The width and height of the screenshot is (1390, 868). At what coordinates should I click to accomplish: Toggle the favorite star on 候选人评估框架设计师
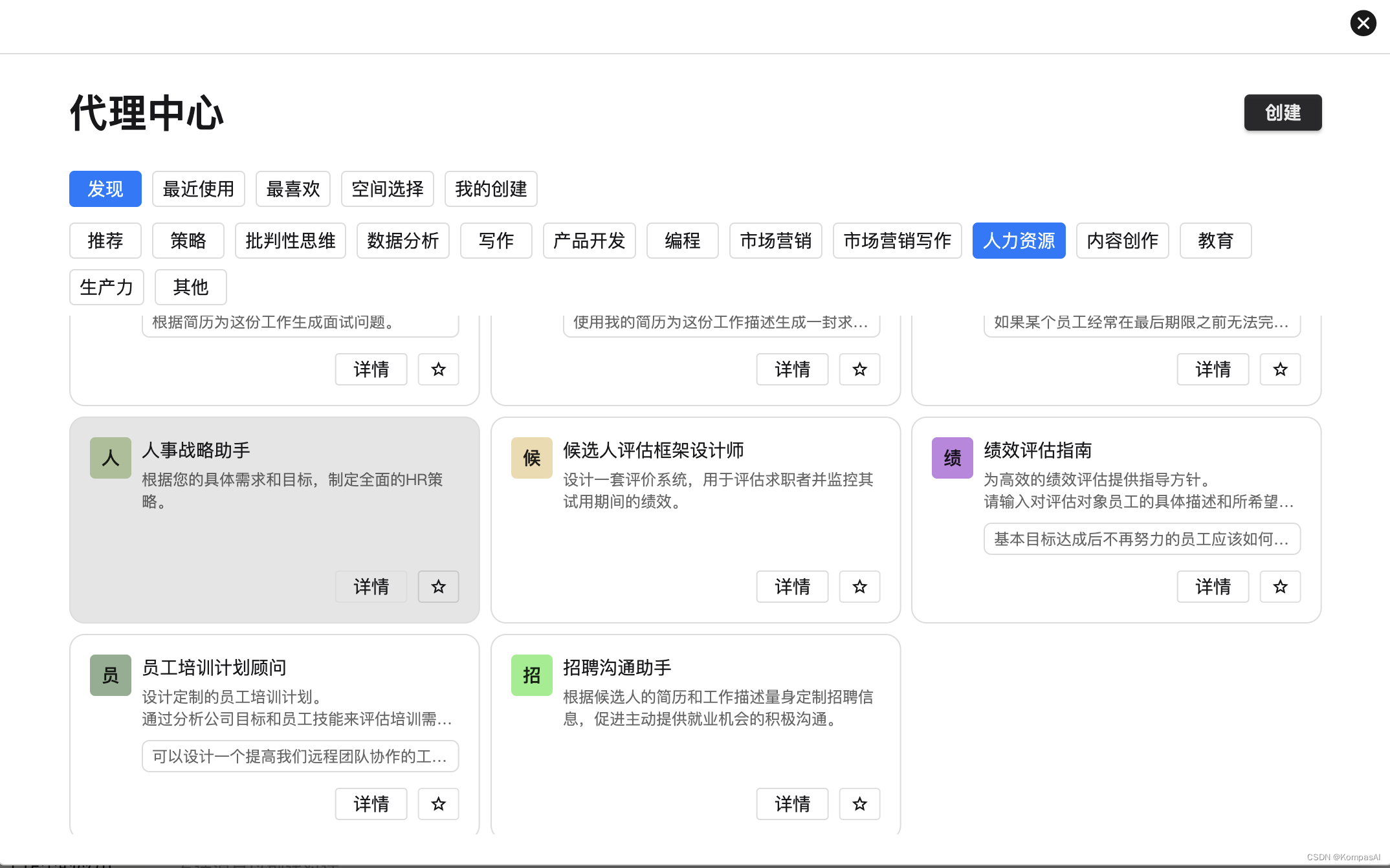859,587
